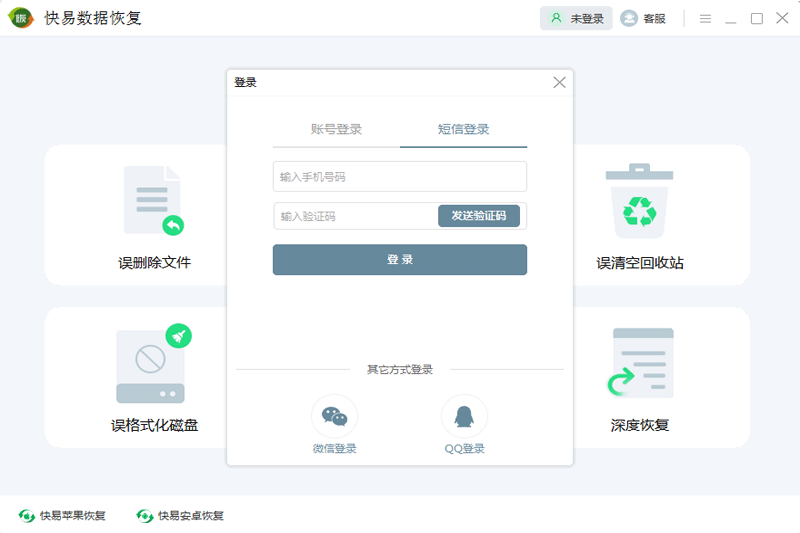Click the 登录 submit button

tap(400, 260)
